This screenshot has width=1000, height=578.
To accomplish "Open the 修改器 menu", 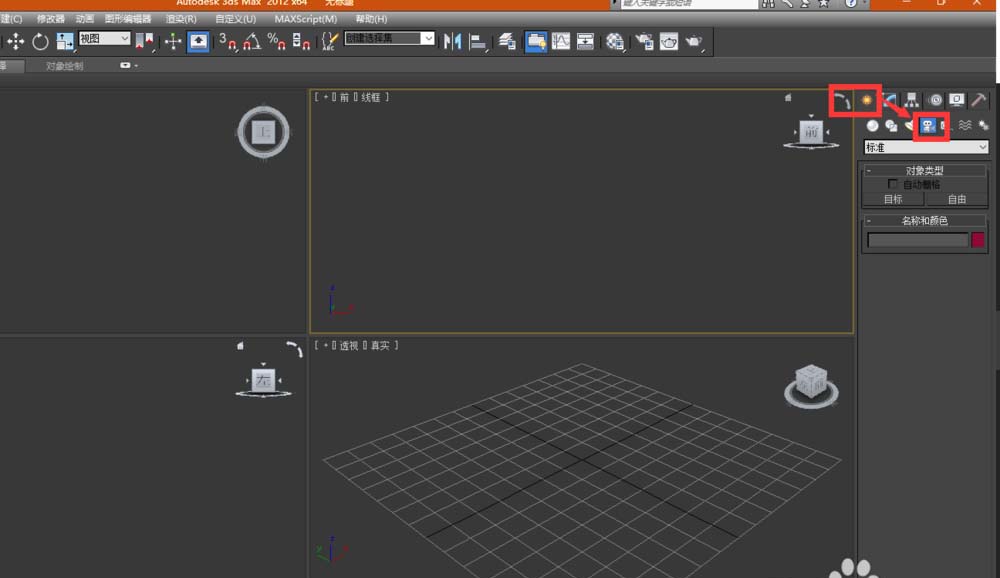I will (50, 19).
